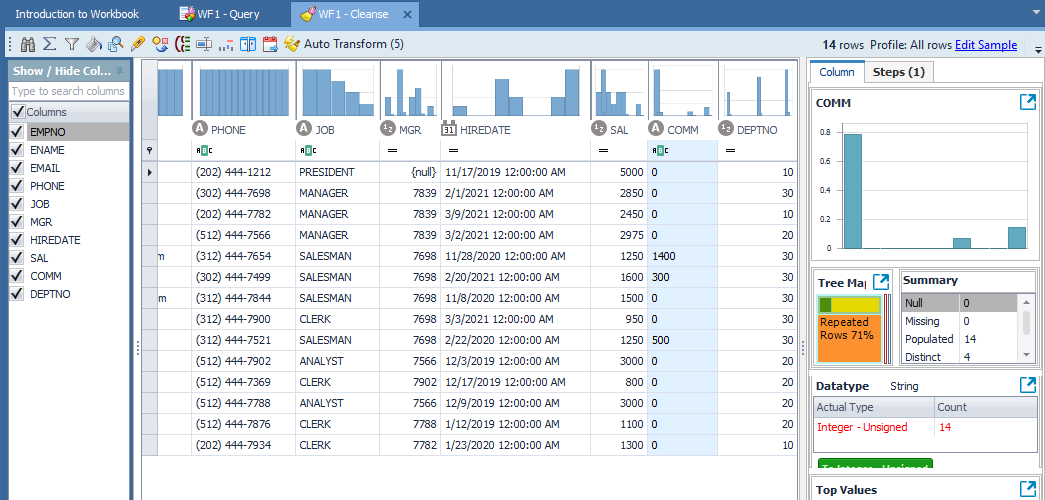
Task: Pop out the COMM chart panel
Action: point(1028,102)
